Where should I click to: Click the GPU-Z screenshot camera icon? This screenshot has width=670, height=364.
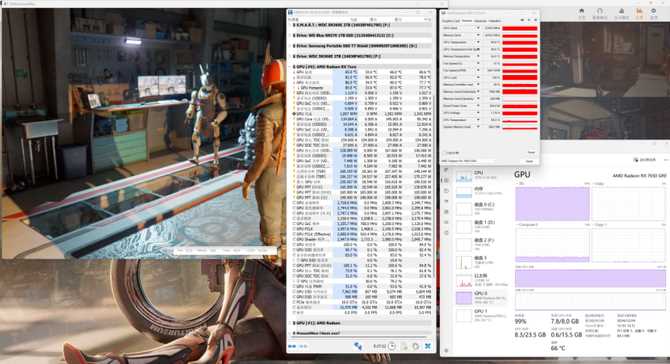(522, 20)
